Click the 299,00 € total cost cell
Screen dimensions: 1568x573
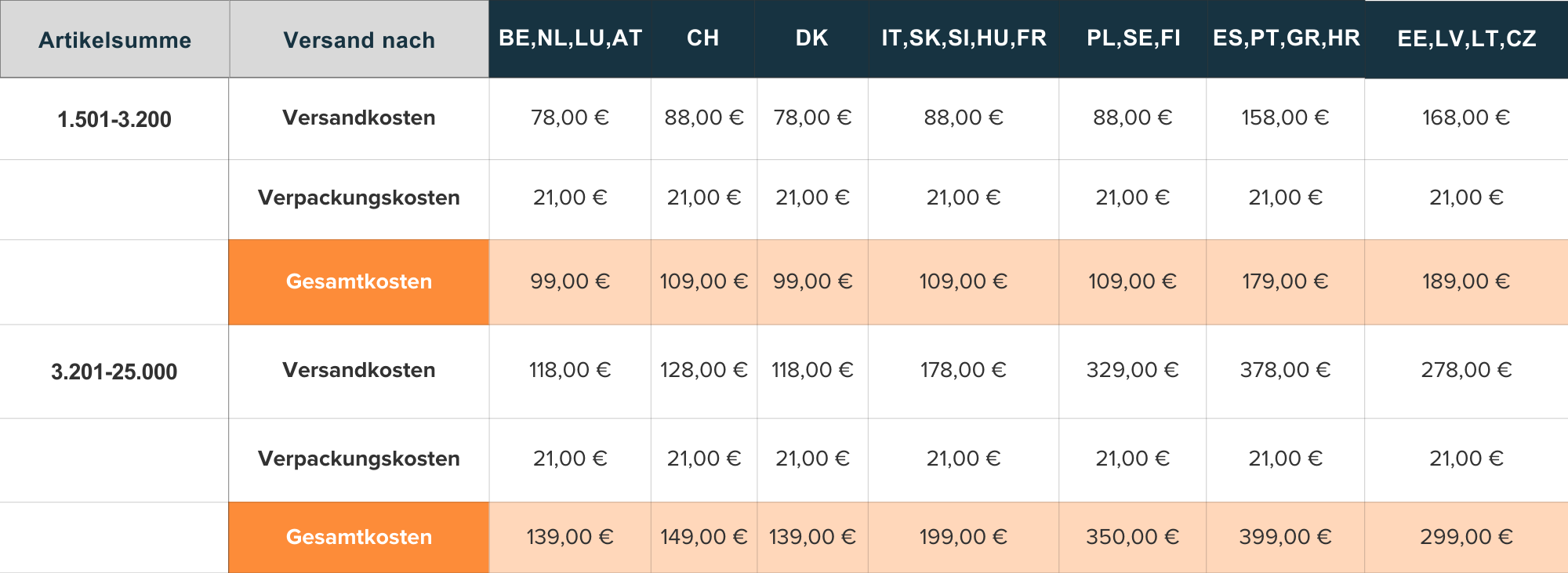click(1466, 537)
